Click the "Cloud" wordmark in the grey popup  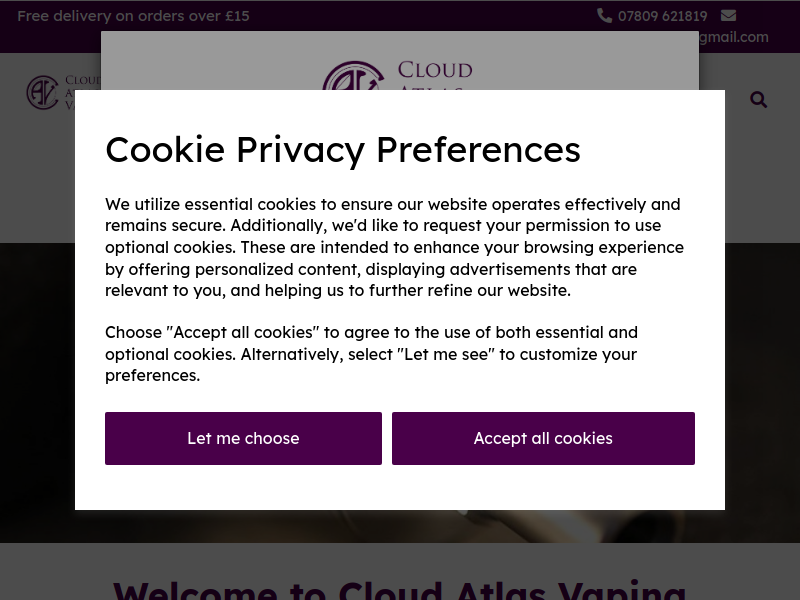tap(435, 70)
